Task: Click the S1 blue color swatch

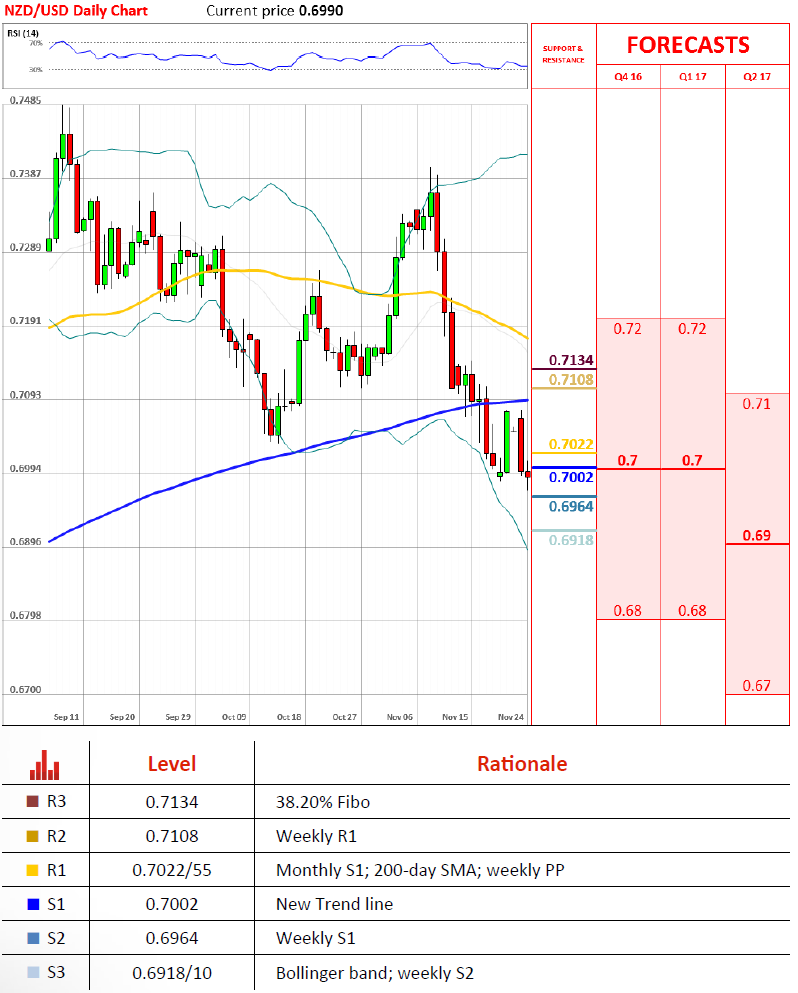Action: pyautogui.click(x=34, y=904)
